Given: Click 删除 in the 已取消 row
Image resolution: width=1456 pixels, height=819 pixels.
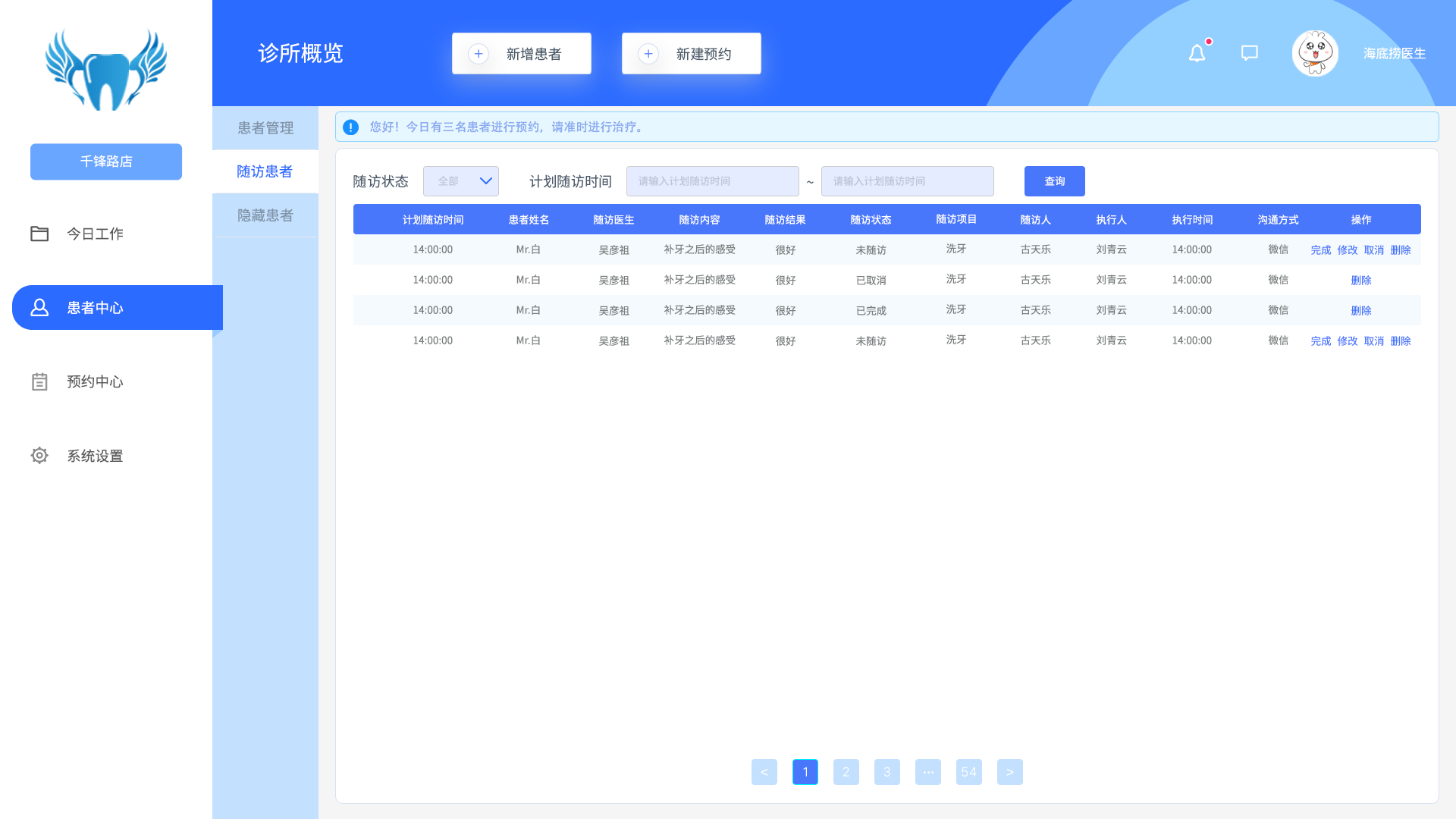Looking at the screenshot, I should point(1361,281).
